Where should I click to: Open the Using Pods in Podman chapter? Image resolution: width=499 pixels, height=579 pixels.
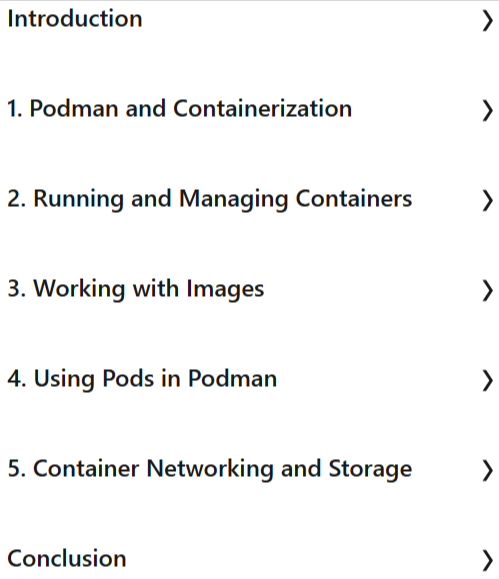[x=142, y=379]
